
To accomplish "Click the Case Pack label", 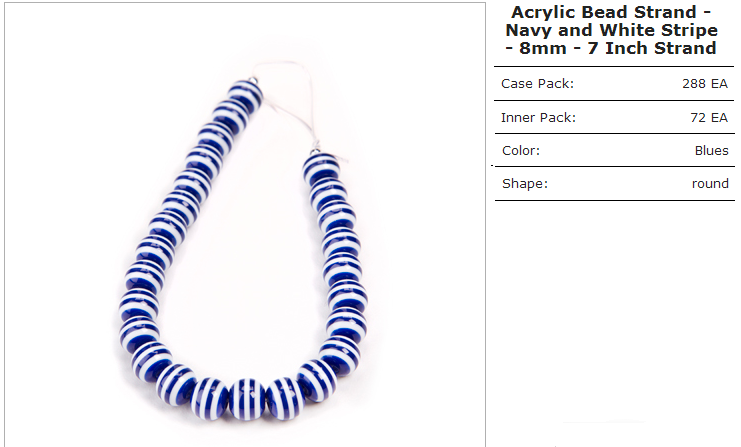I will coord(537,84).
